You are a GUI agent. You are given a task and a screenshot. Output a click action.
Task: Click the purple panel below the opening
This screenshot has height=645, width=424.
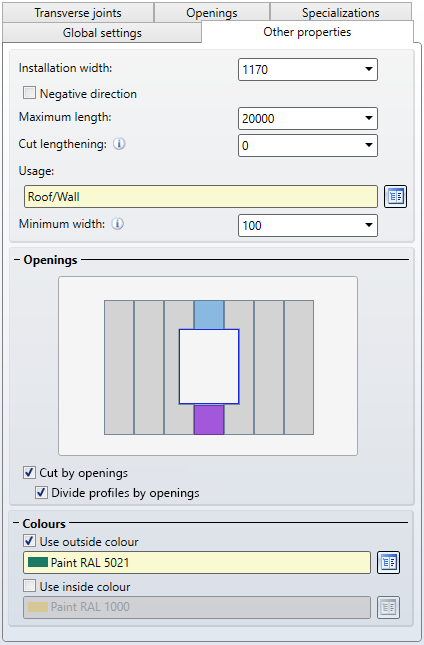(209, 420)
